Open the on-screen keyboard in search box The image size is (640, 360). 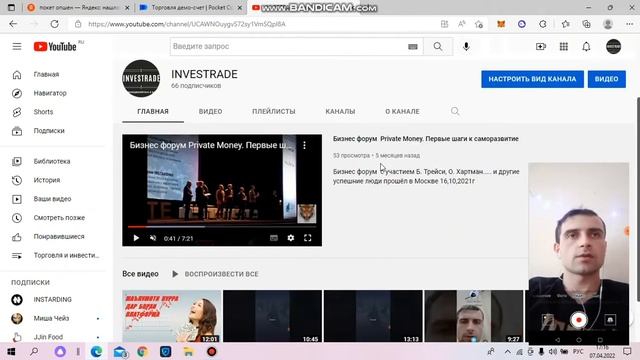pos(413,47)
